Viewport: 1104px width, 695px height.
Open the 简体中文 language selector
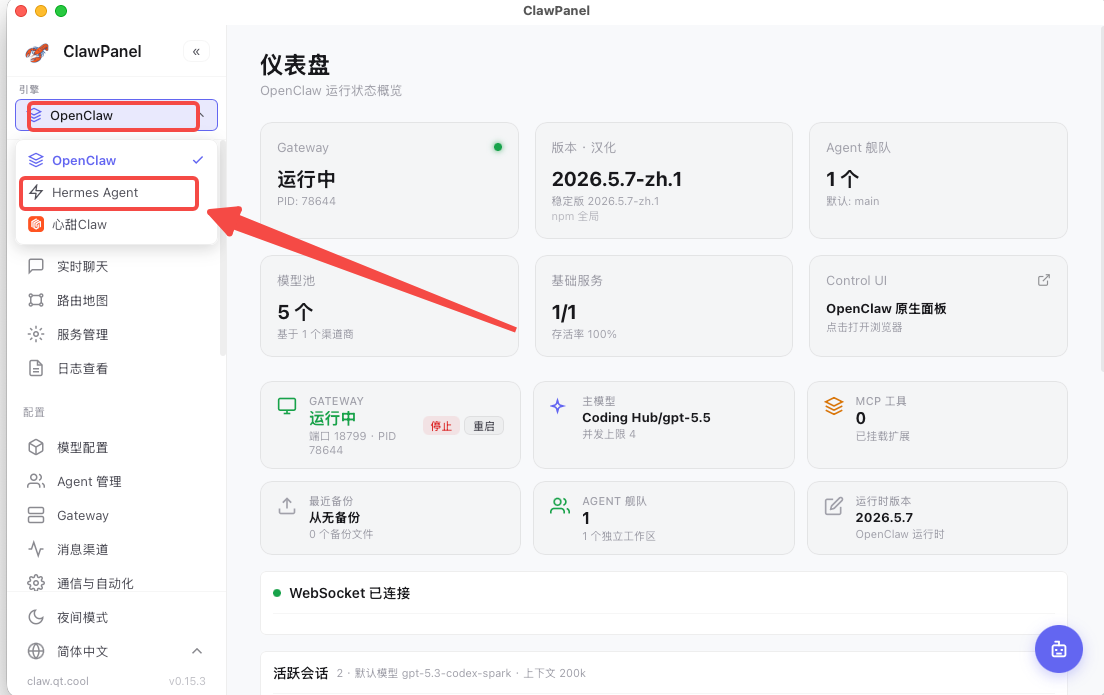pos(116,651)
